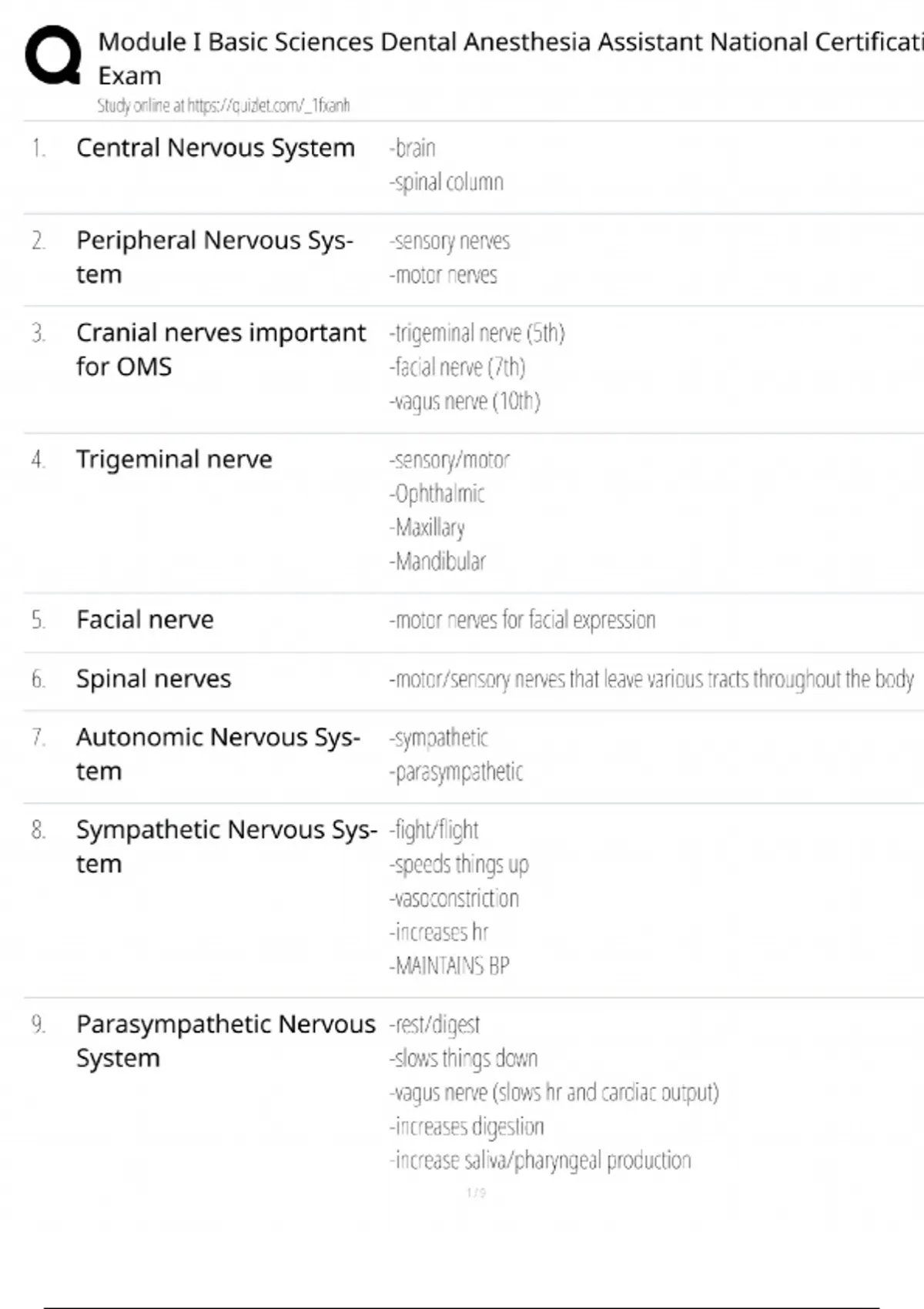Click the '-MAINTAINS BP' definition line
This screenshot has height=1309, width=924.
click(450, 966)
